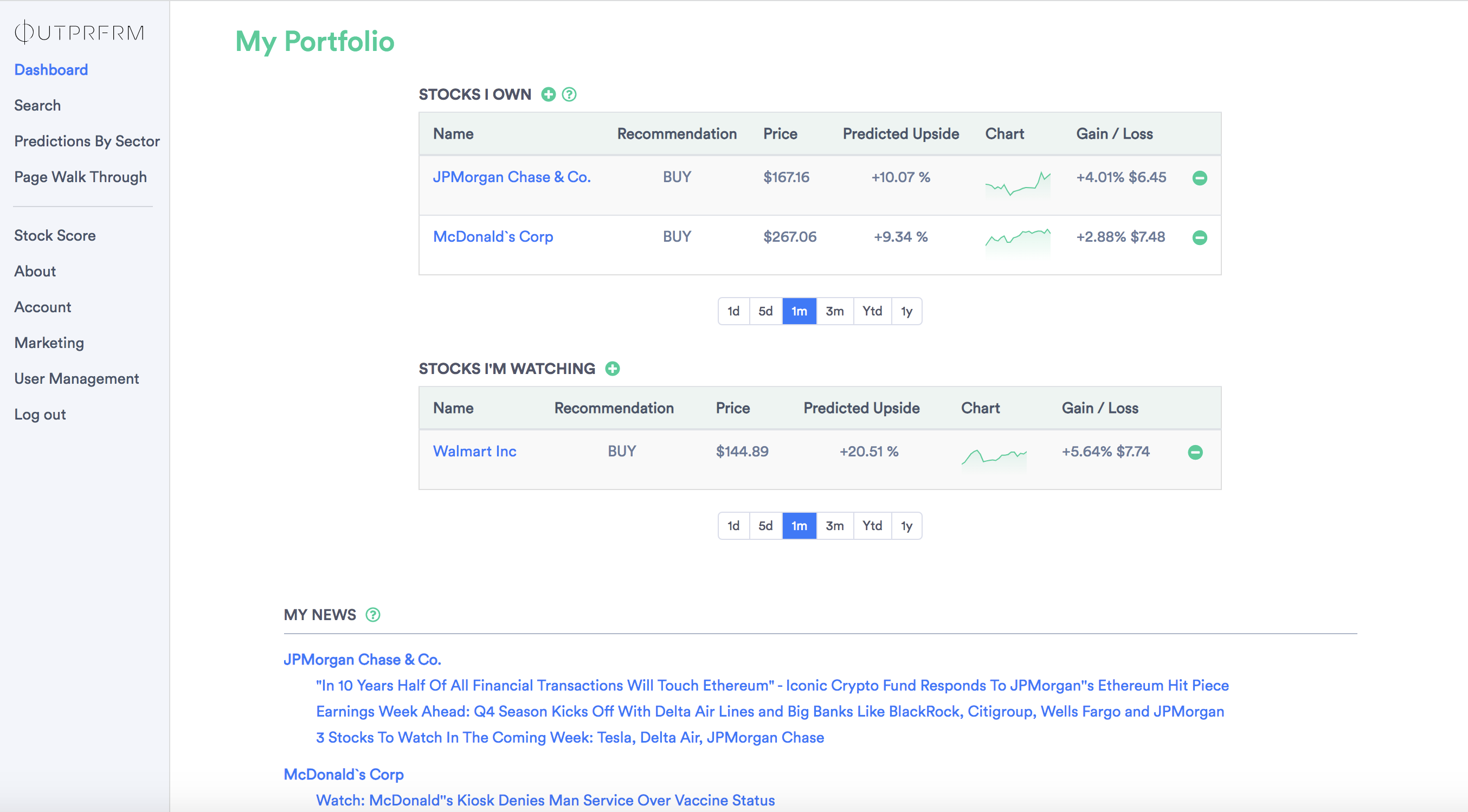Click Gain / Loss header in watching table
The width and height of the screenshot is (1468, 812).
(1100, 408)
